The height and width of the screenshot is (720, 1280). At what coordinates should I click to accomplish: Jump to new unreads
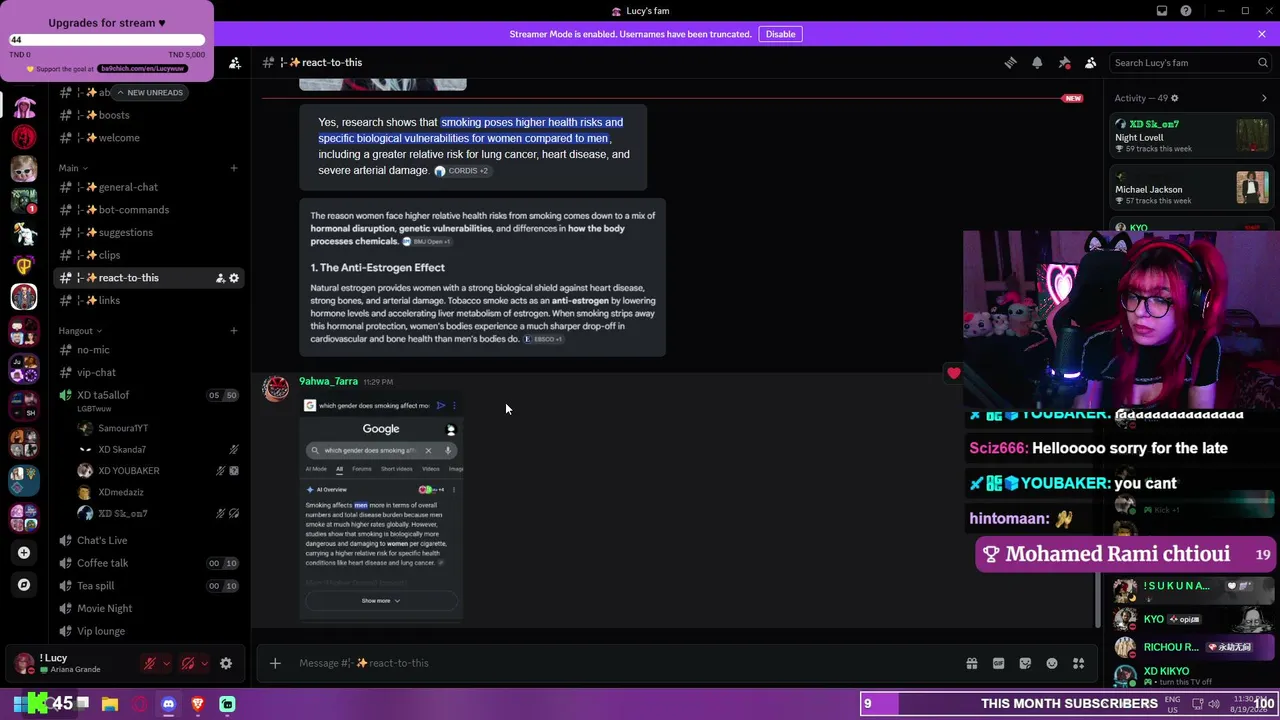pyautogui.click(x=149, y=92)
